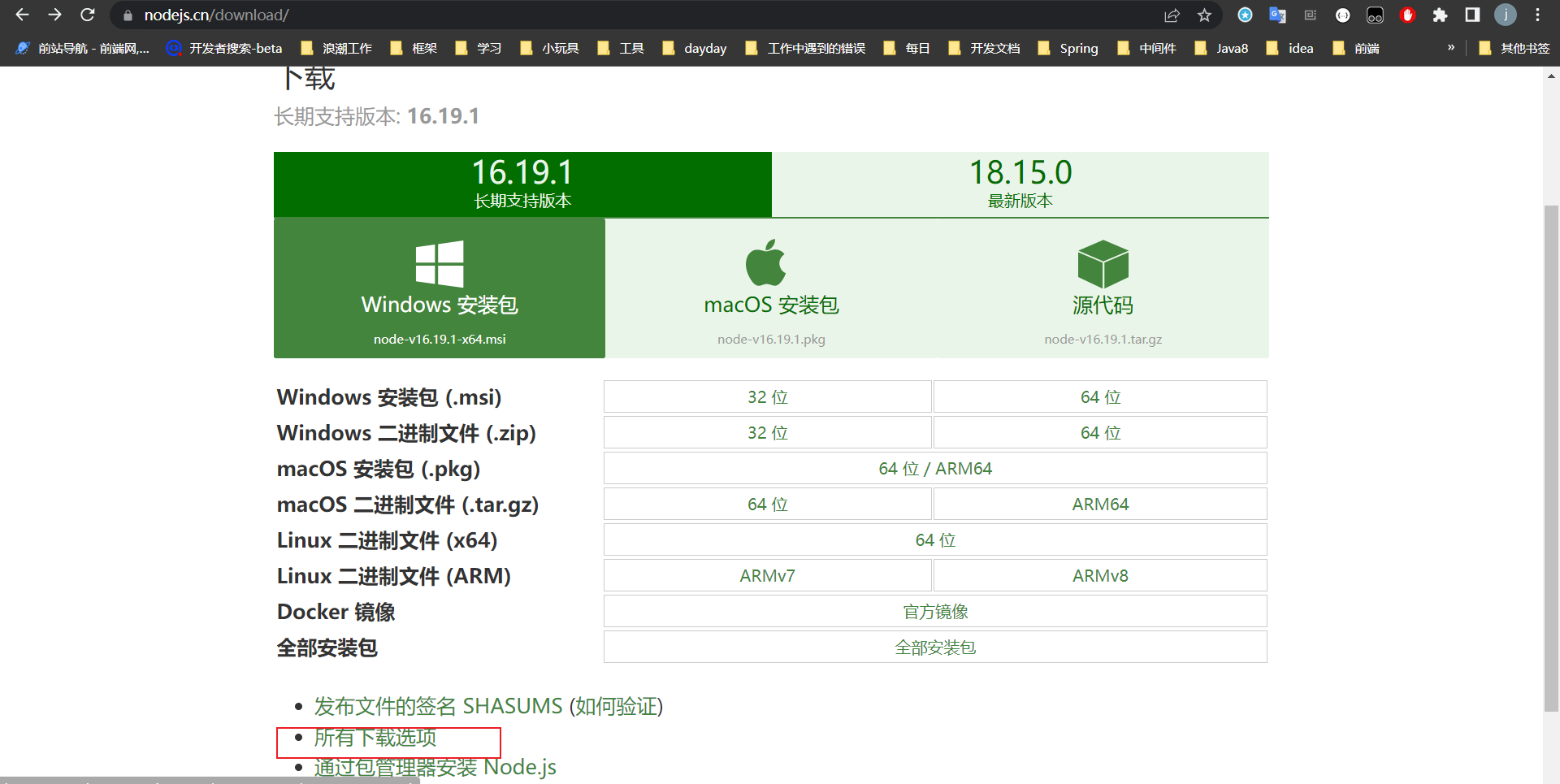This screenshot has height=784, width=1560.
Task: Click the scrollbar up arrow
Action: tap(1551, 76)
